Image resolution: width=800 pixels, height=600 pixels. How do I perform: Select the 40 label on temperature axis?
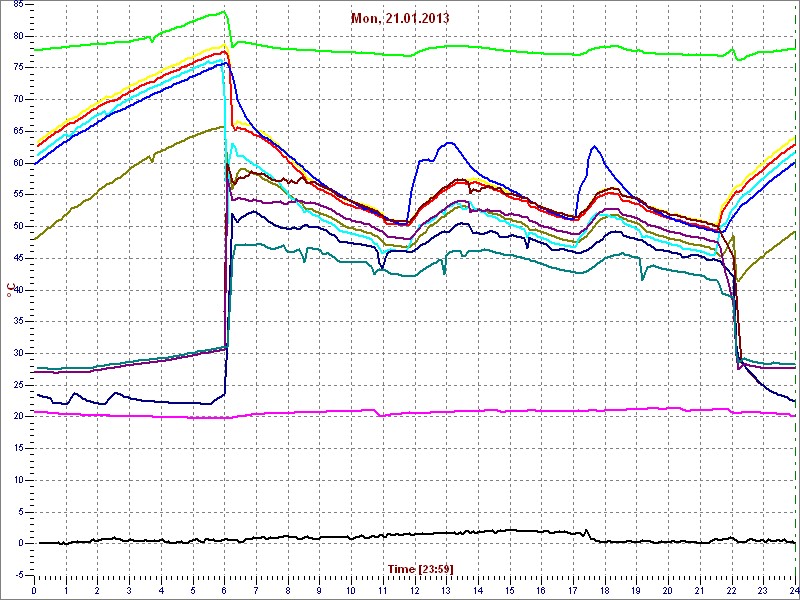pos(18,290)
